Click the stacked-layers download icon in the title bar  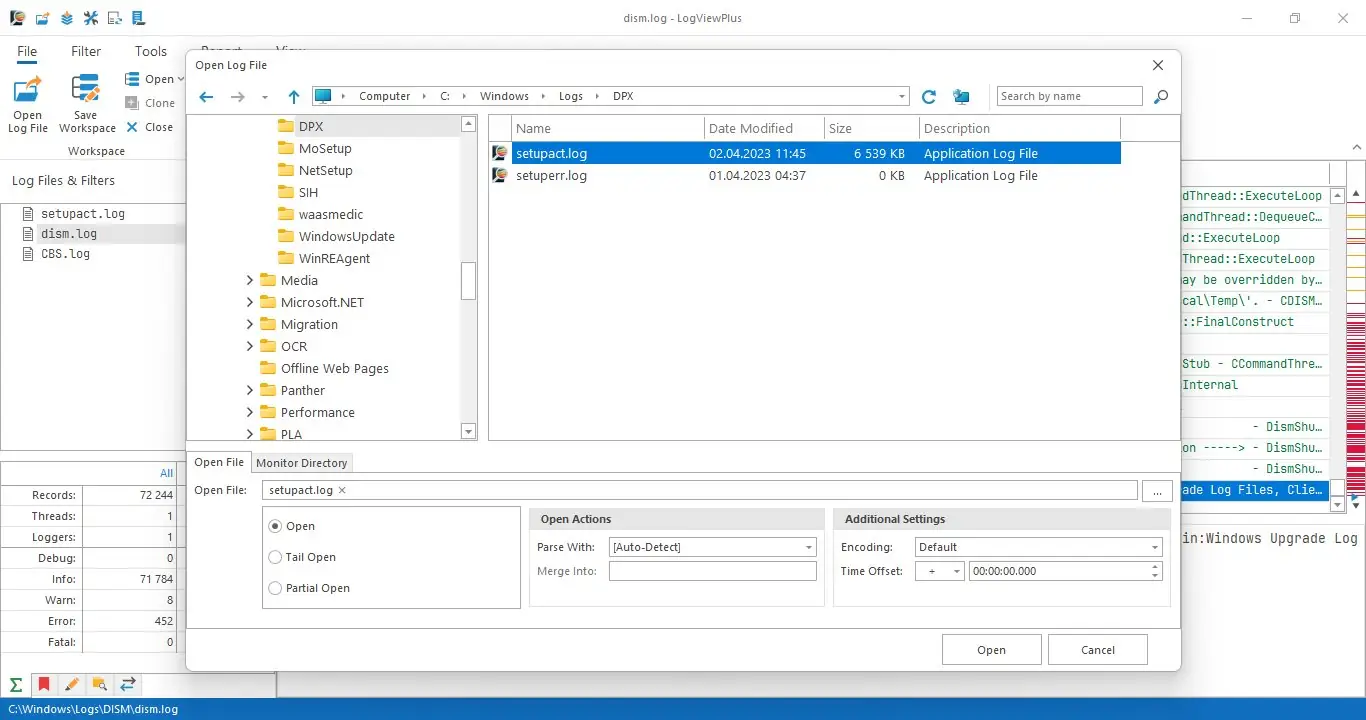66,18
